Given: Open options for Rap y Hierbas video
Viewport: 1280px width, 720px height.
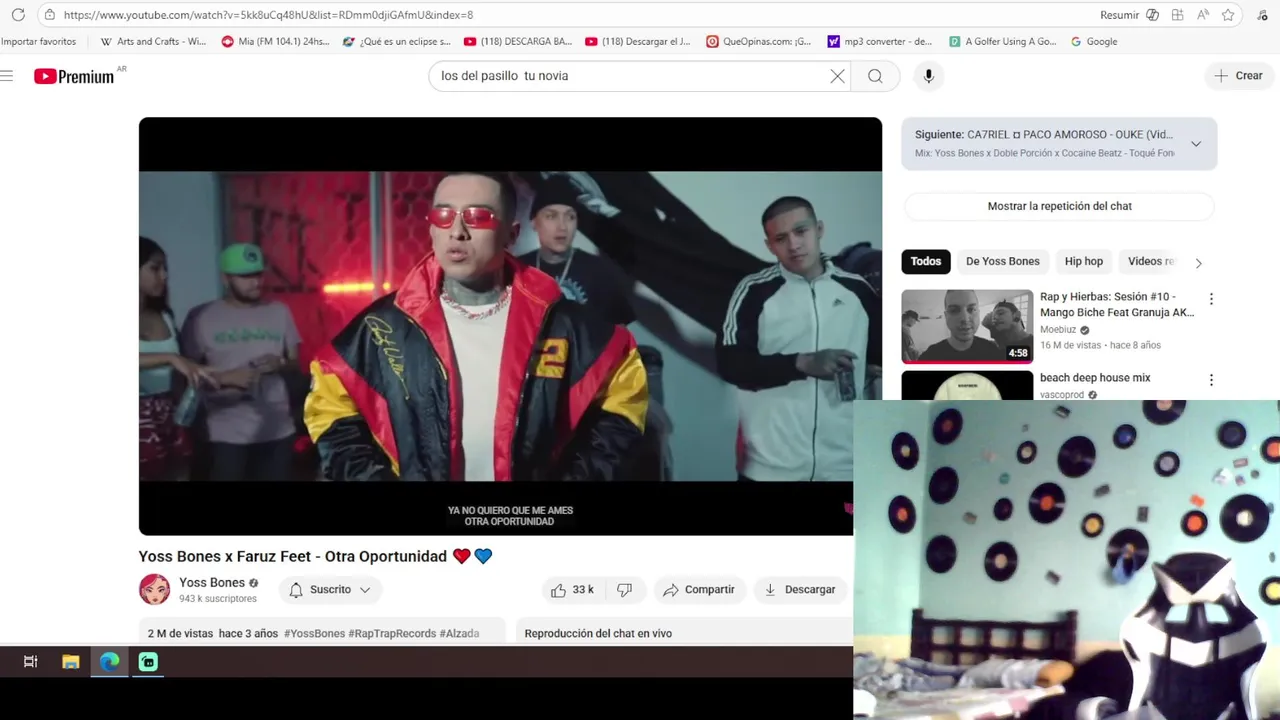Looking at the screenshot, I should pyautogui.click(x=1211, y=299).
